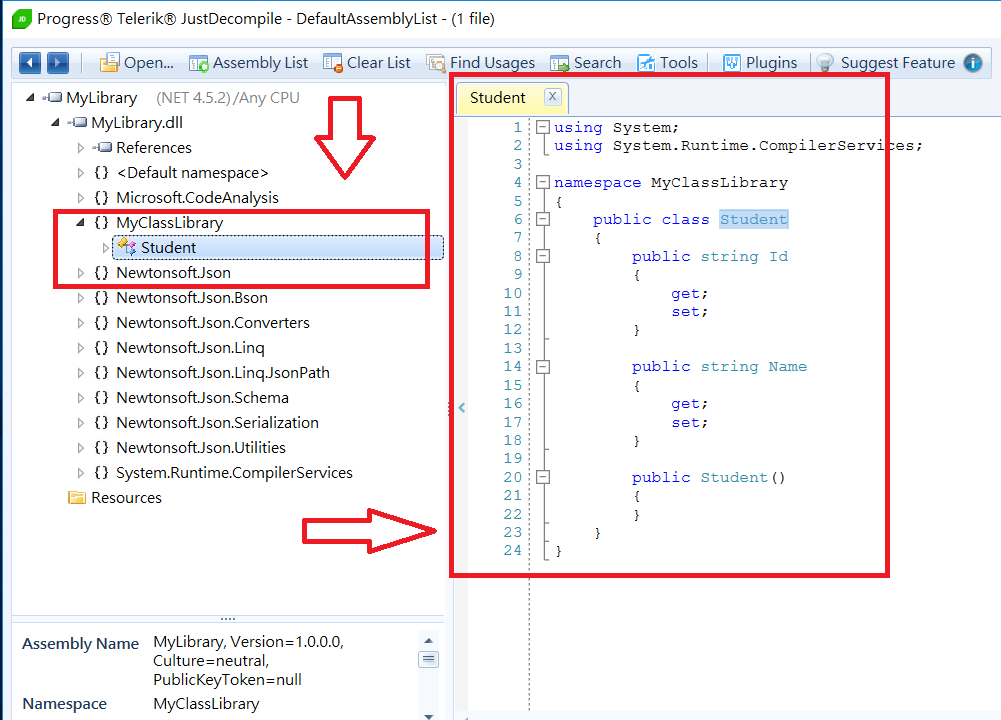The height and width of the screenshot is (720, 1001).
Task: Open the Assembly List
Action: point(248,63)
